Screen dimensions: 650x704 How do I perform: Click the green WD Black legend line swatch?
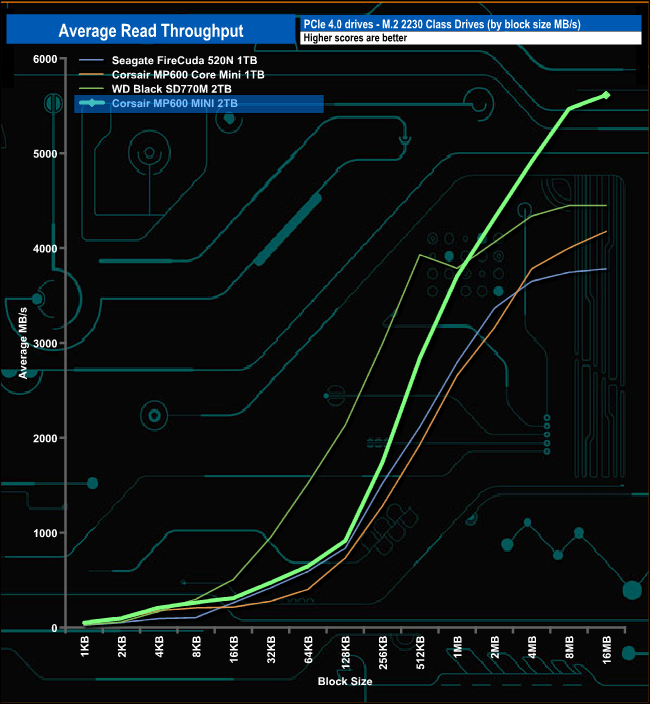pyautogui.click(x=91, y=89)
